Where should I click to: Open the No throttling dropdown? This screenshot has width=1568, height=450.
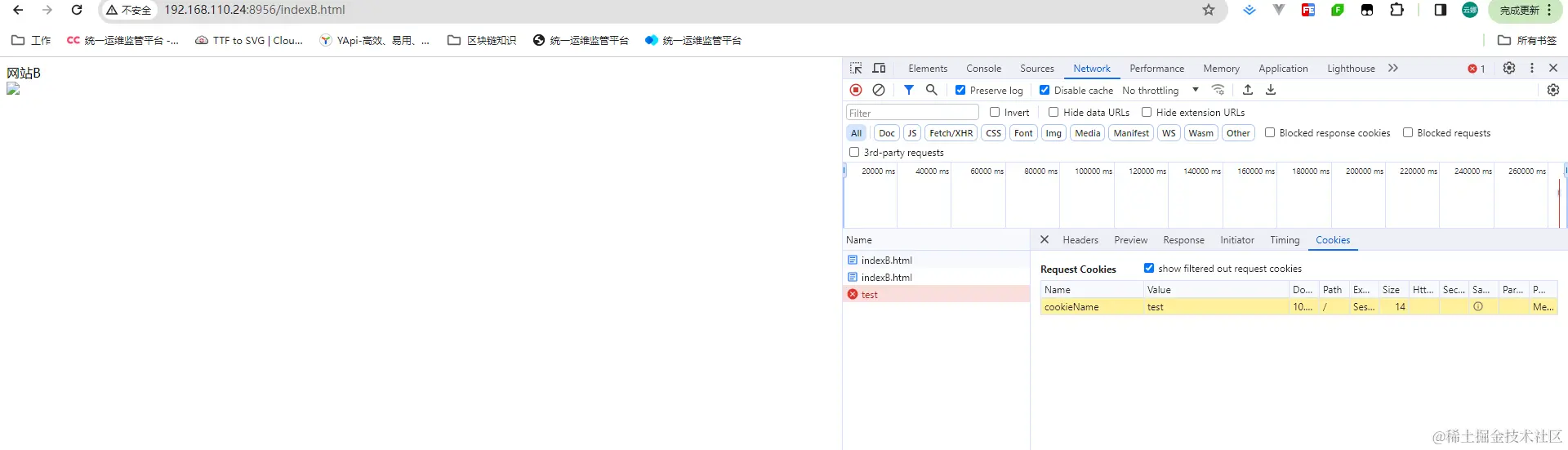point(1160,91)
